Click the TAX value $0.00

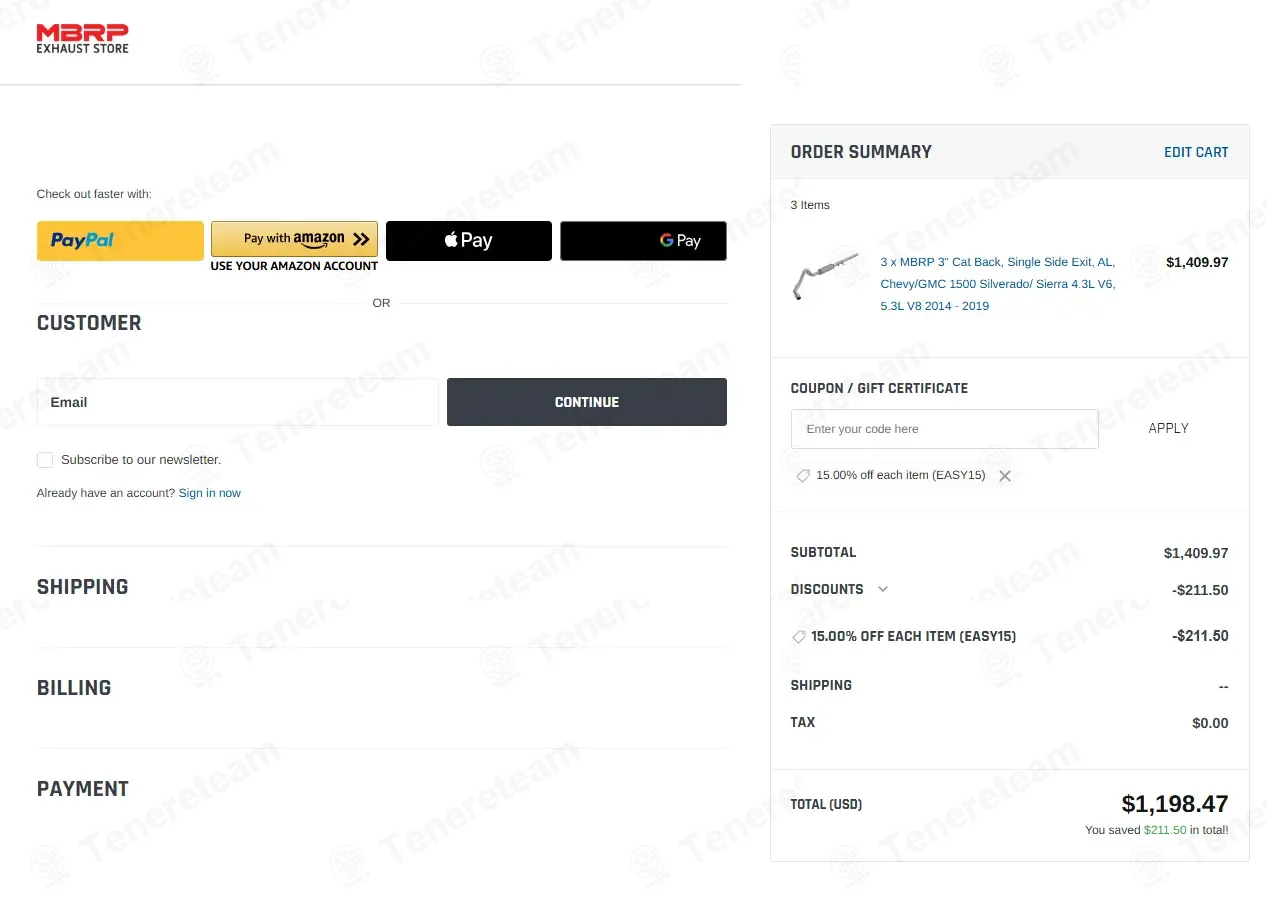[x=1210, y=723]
